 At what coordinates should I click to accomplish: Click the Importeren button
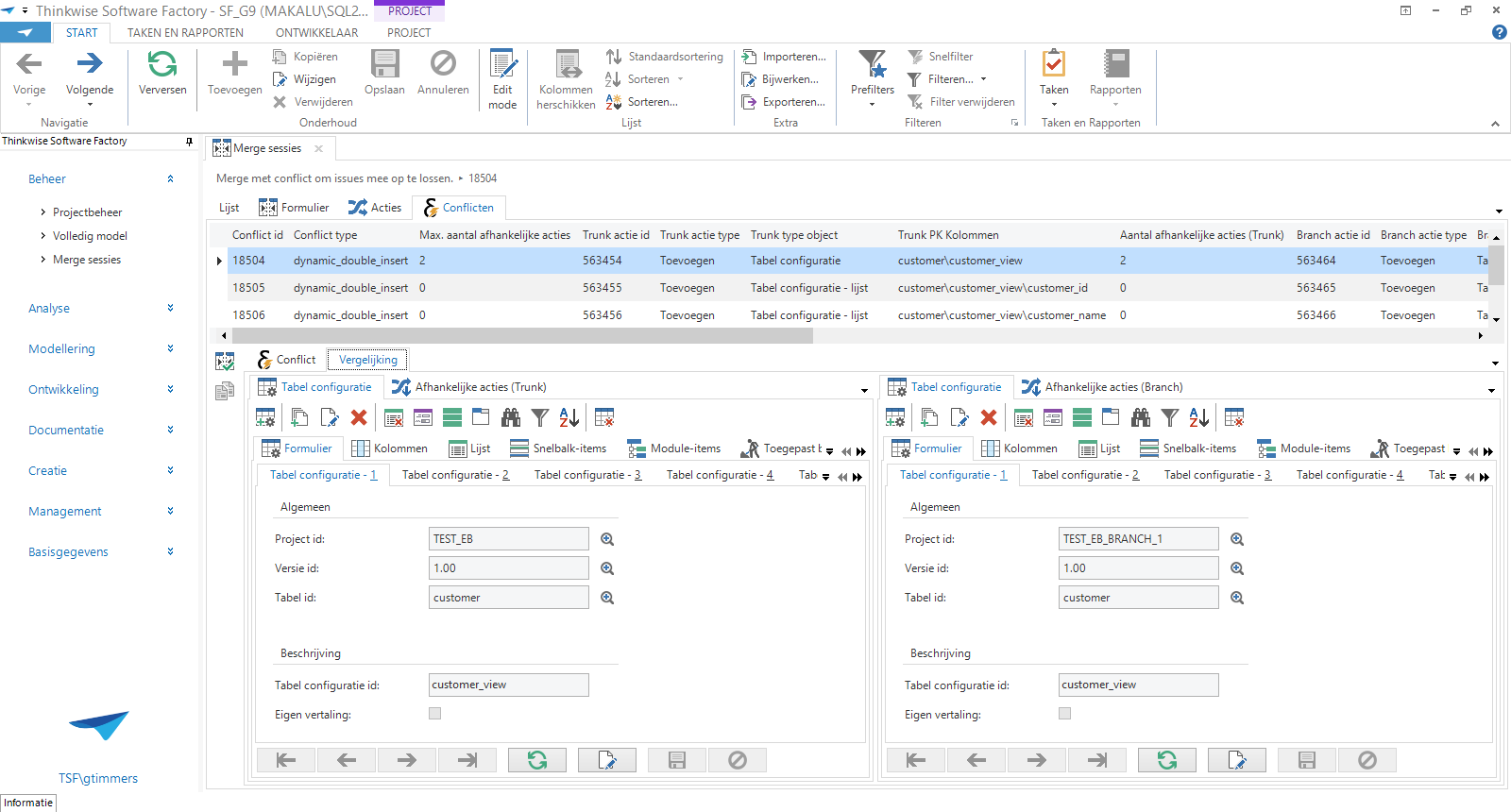tap(784, 57)
